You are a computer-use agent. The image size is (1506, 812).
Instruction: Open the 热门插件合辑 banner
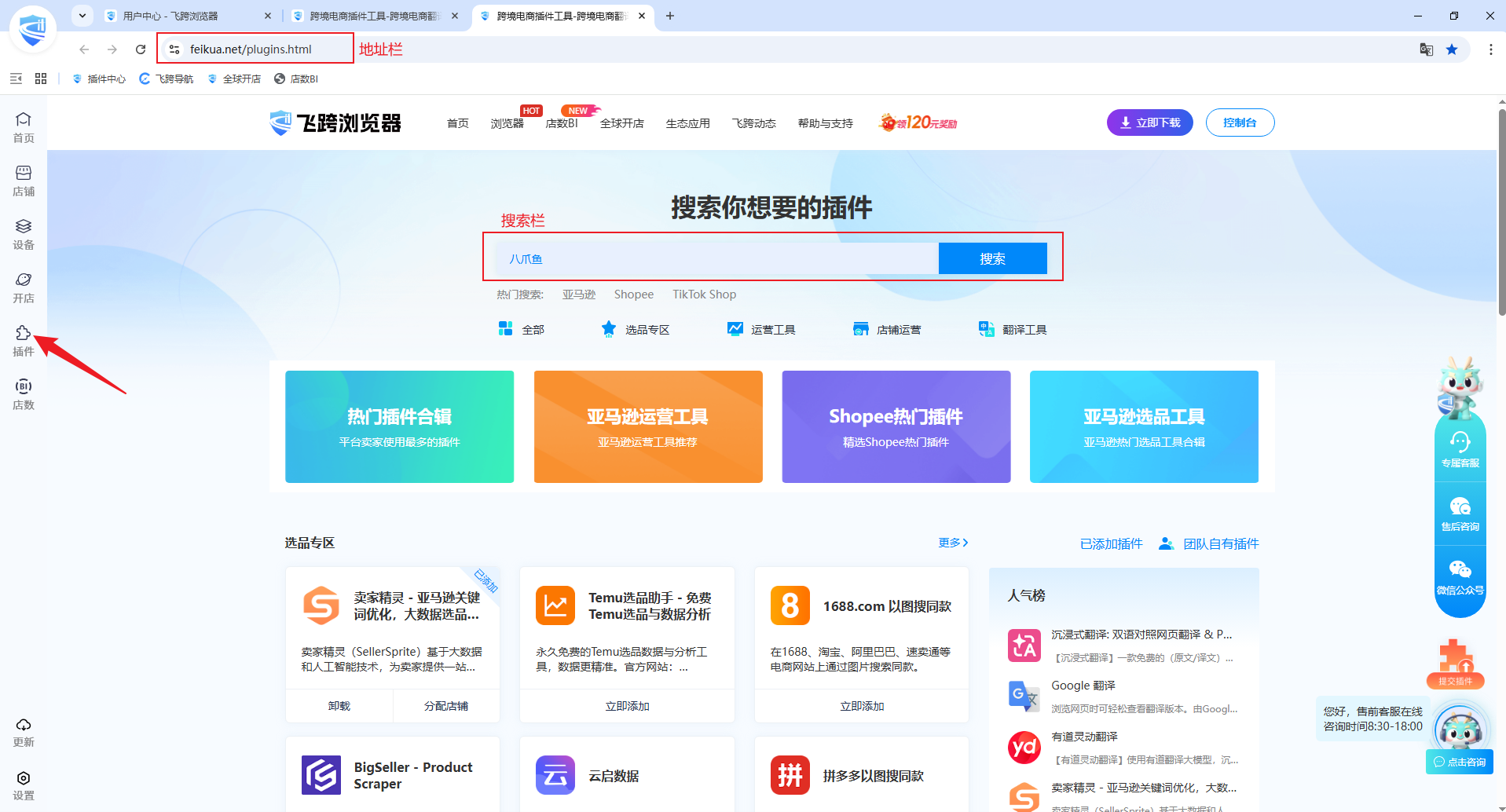[399, 426]
